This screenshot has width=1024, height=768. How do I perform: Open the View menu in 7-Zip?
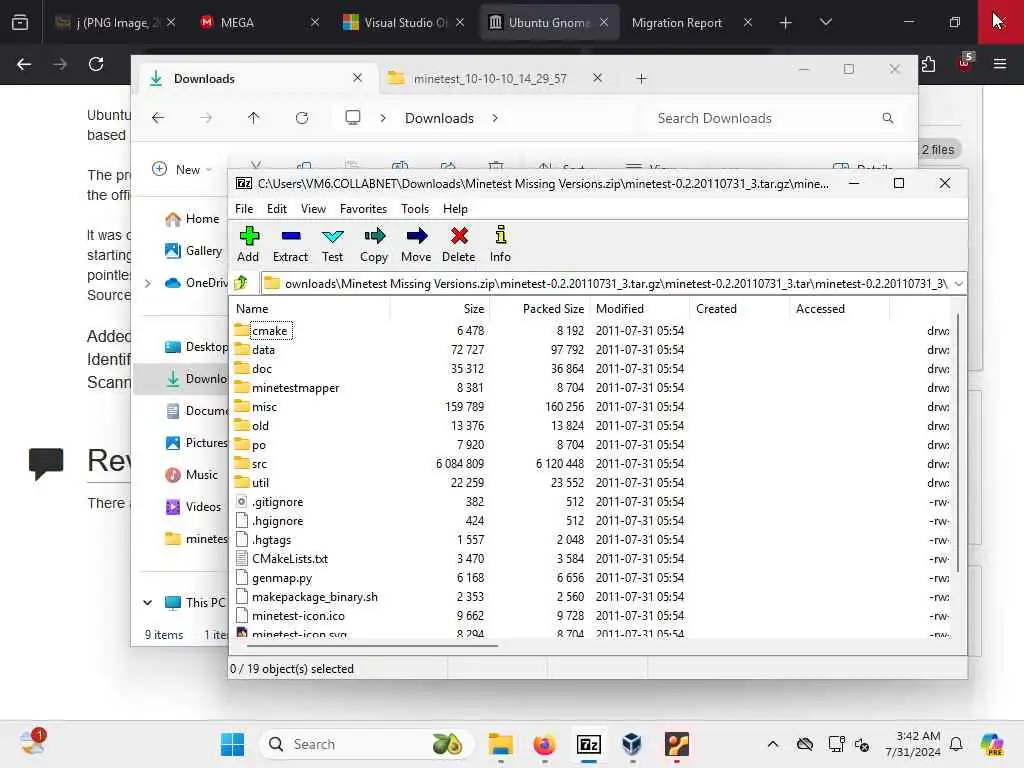[x=313, y=209]
